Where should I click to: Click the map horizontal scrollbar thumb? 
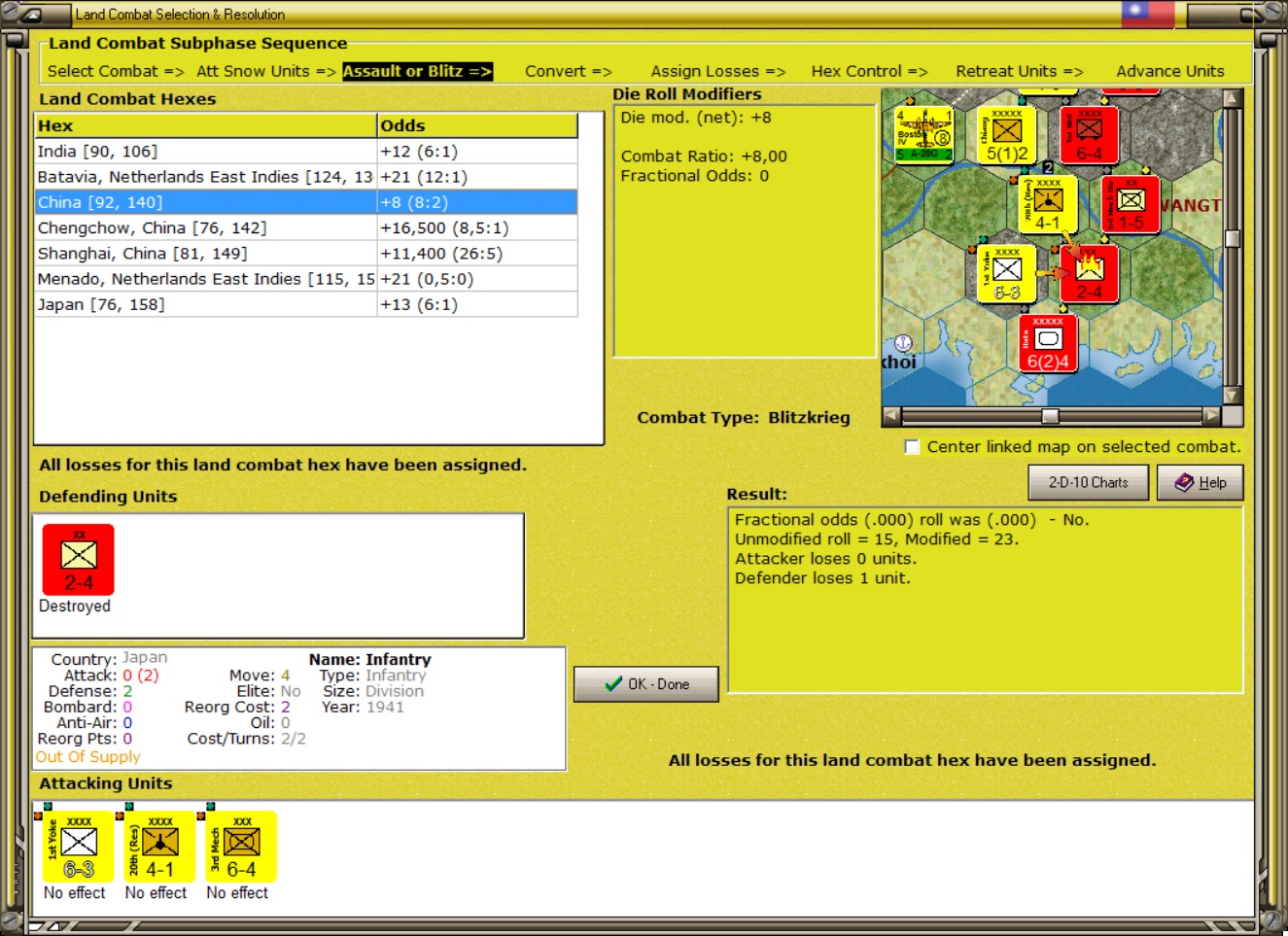pyautogui.click(x=1050, y=416)
